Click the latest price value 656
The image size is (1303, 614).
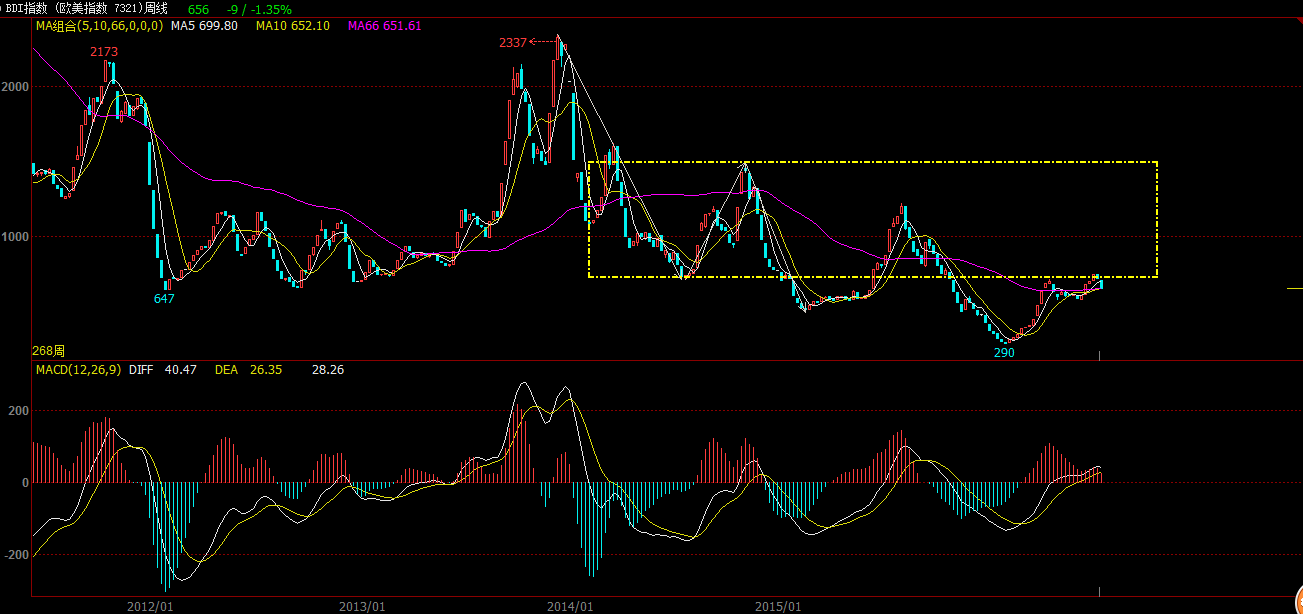tap(198, 9)
